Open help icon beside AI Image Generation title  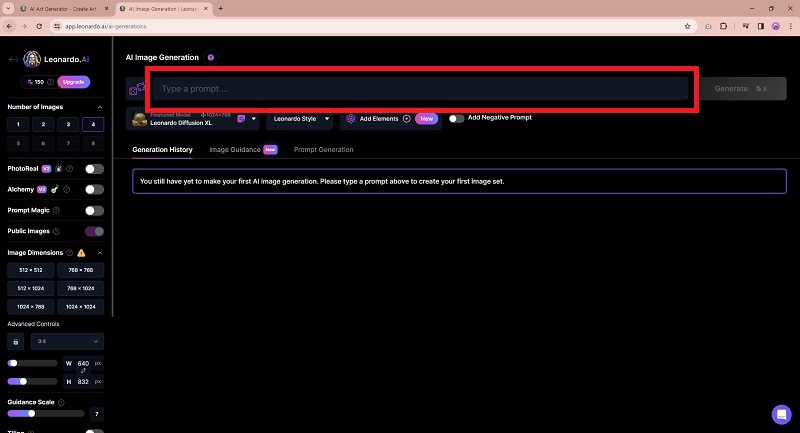211,58
